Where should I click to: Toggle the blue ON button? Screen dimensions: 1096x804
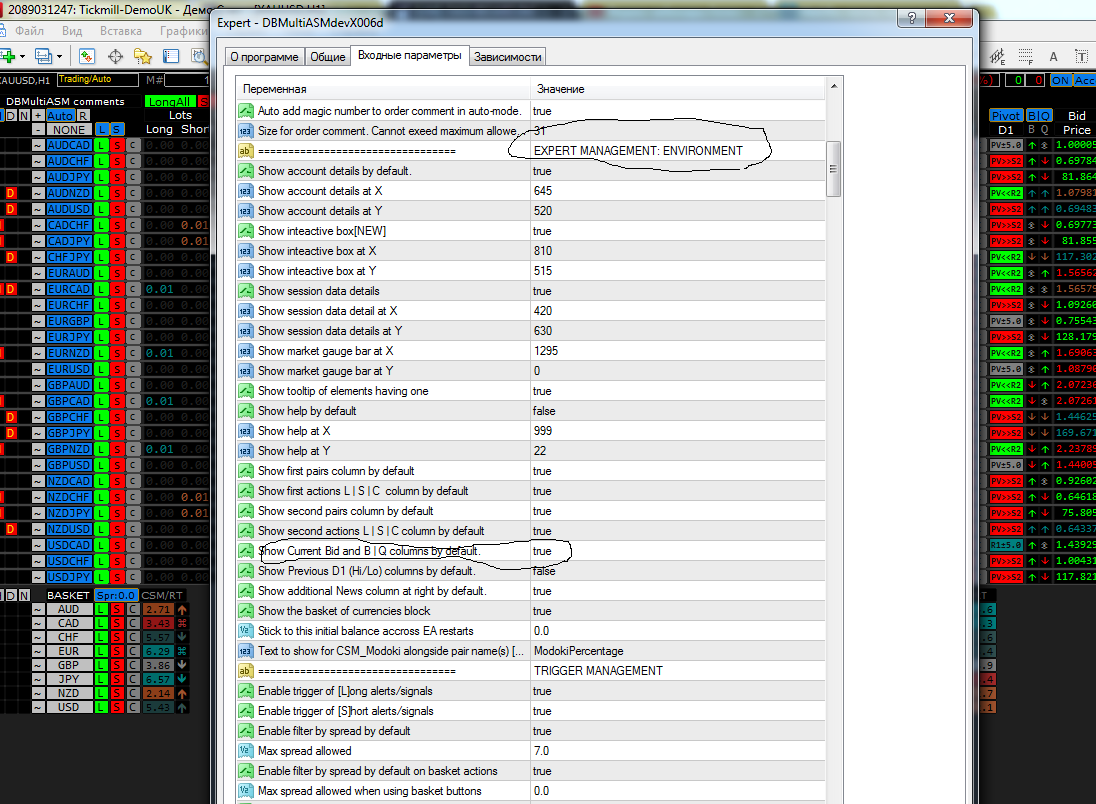[x=1060, y=80]
